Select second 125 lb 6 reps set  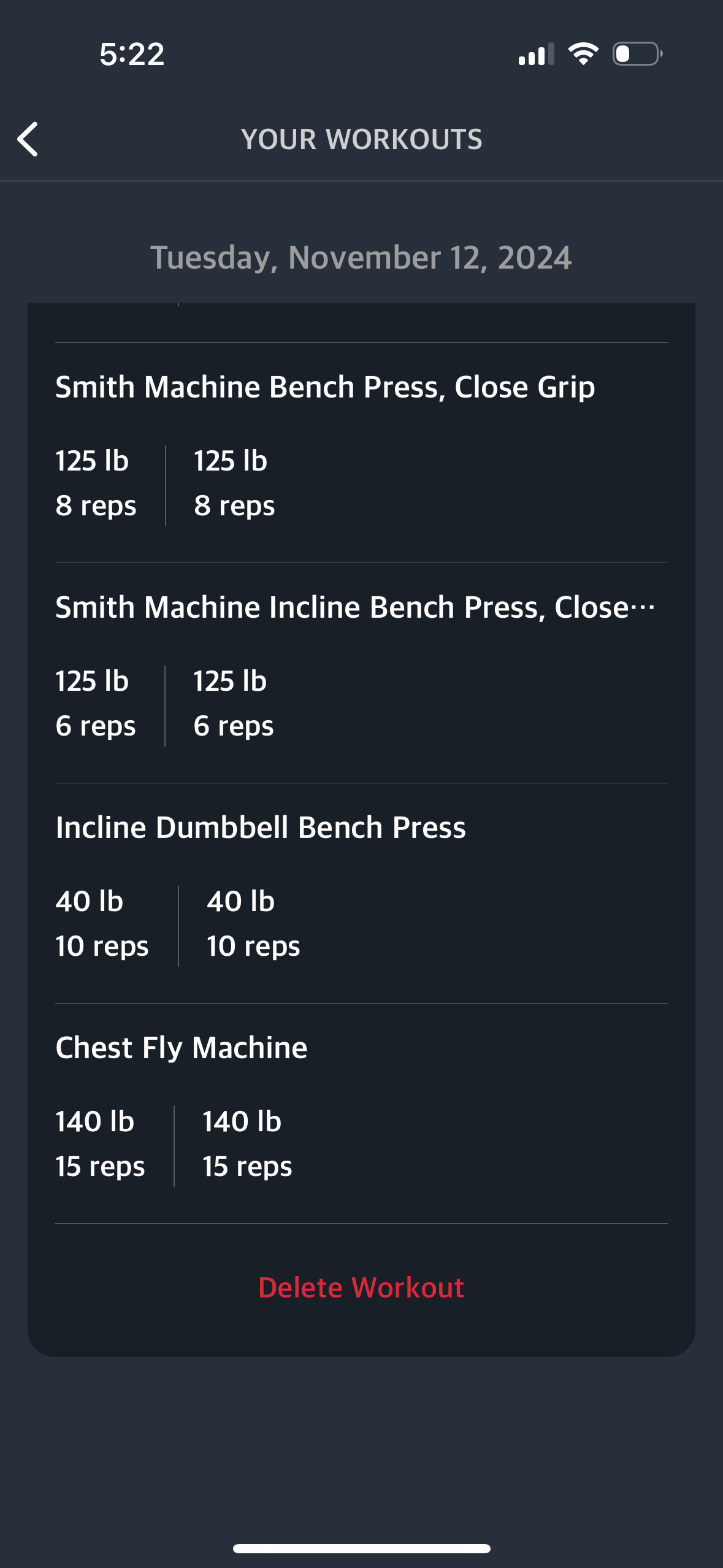click(234, 704)
